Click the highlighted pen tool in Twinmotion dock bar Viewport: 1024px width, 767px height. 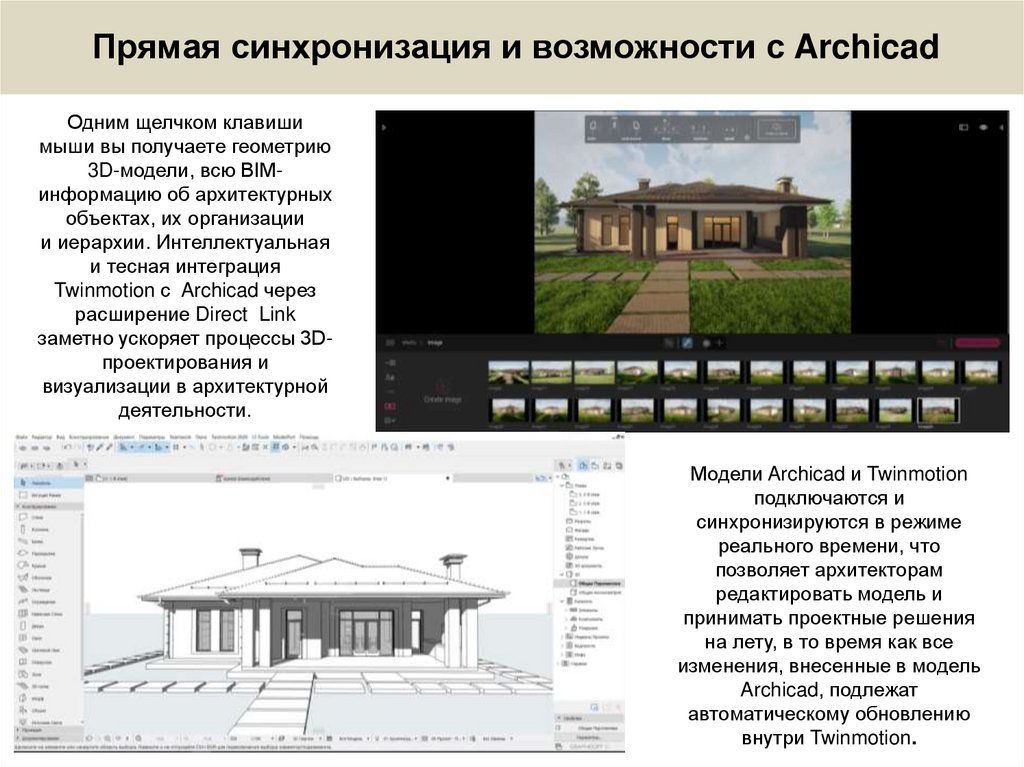point(687,343)
